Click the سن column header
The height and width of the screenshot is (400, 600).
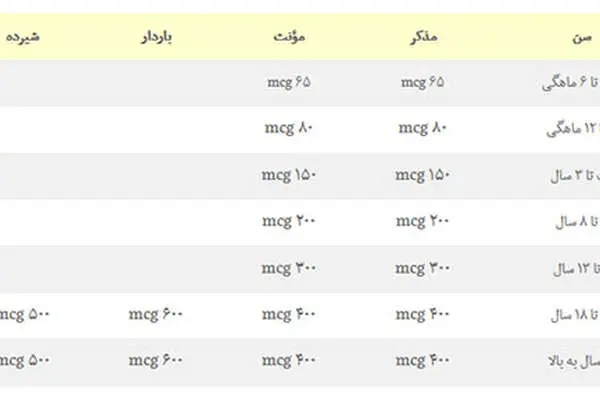click(x=582, y=38)
